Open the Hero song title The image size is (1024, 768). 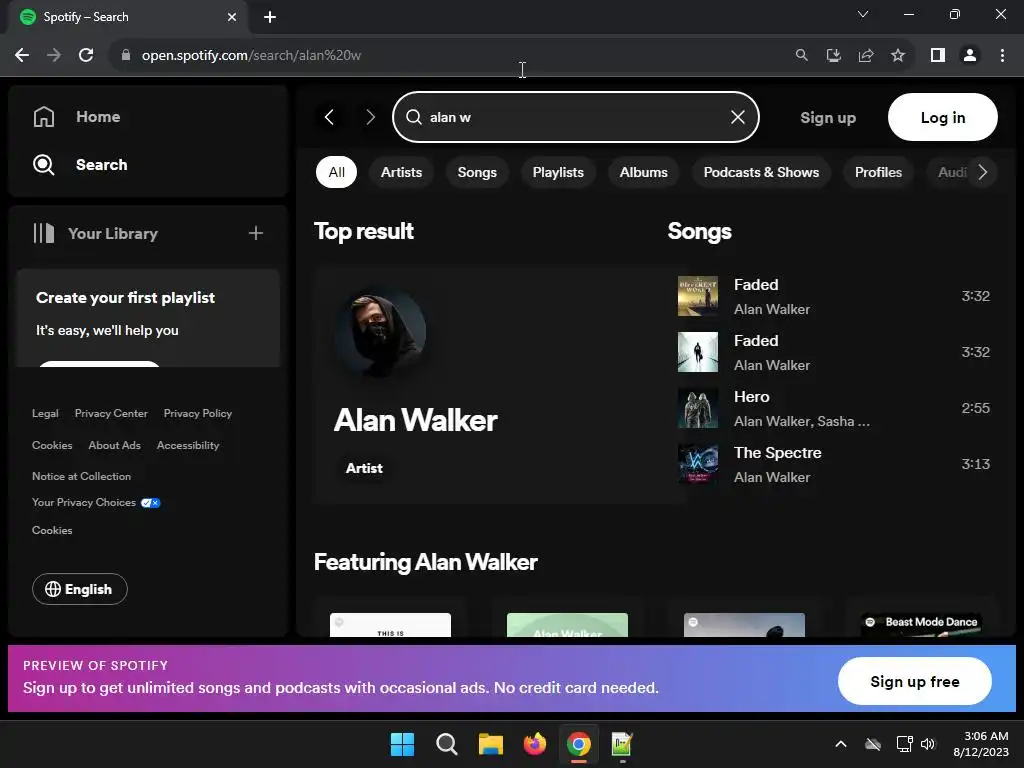tap(752, 397)
